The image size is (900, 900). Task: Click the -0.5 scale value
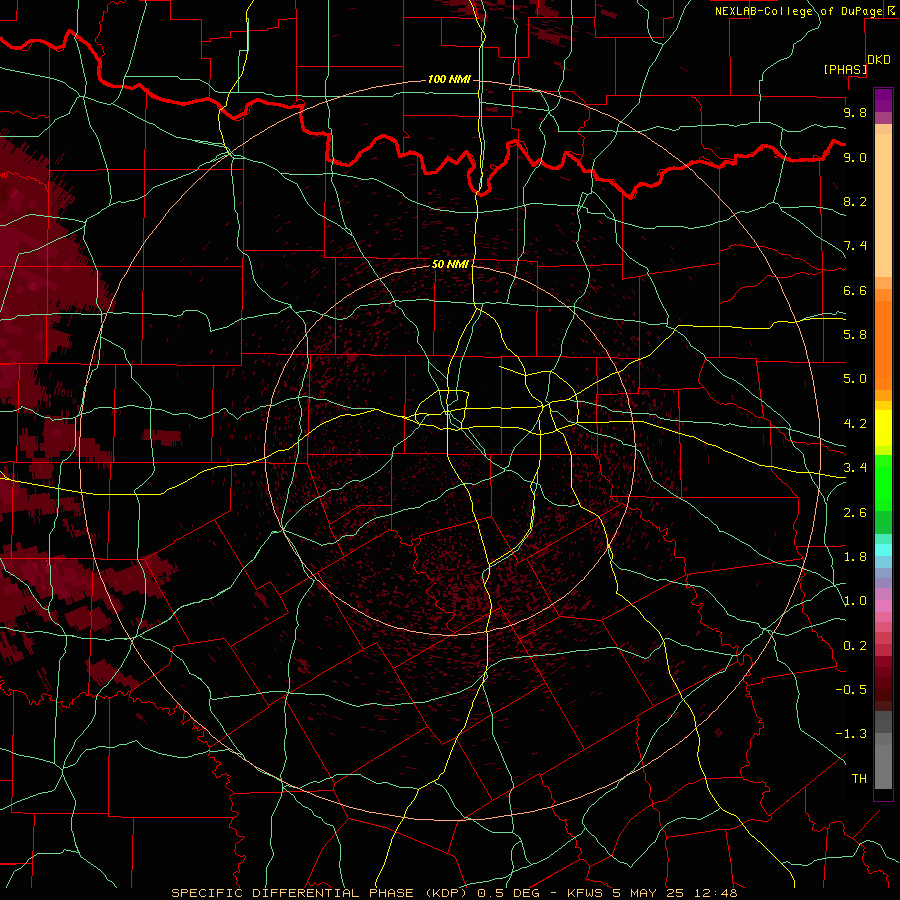coord(851,690)
